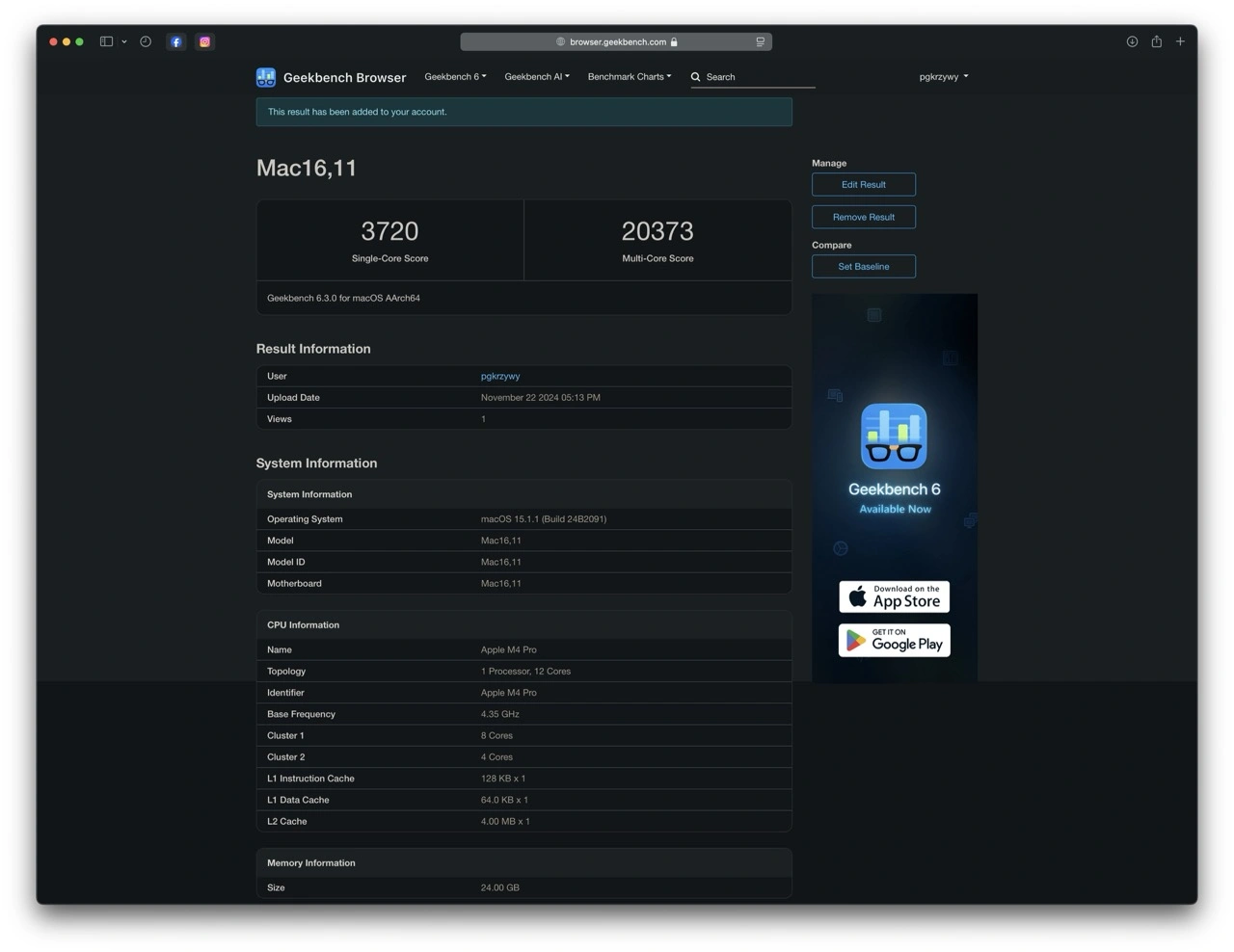Click the Memory Information table header

click(x=523, y=863)
